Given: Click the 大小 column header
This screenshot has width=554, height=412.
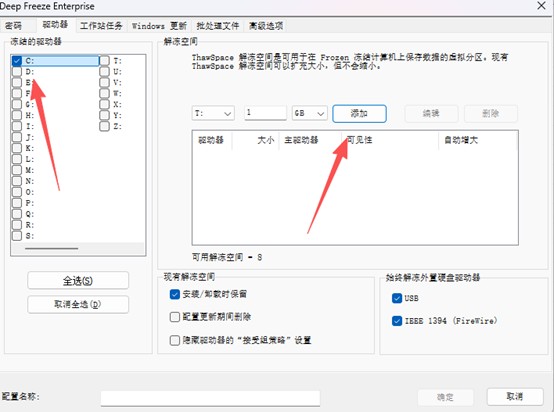Looking at the screenshot, I should pos(256,140).
